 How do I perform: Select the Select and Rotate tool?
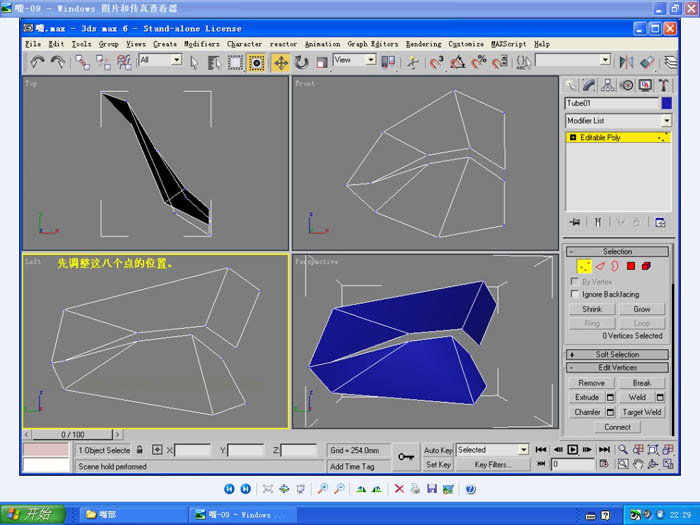pyautogui.click(x=302, y=62)
